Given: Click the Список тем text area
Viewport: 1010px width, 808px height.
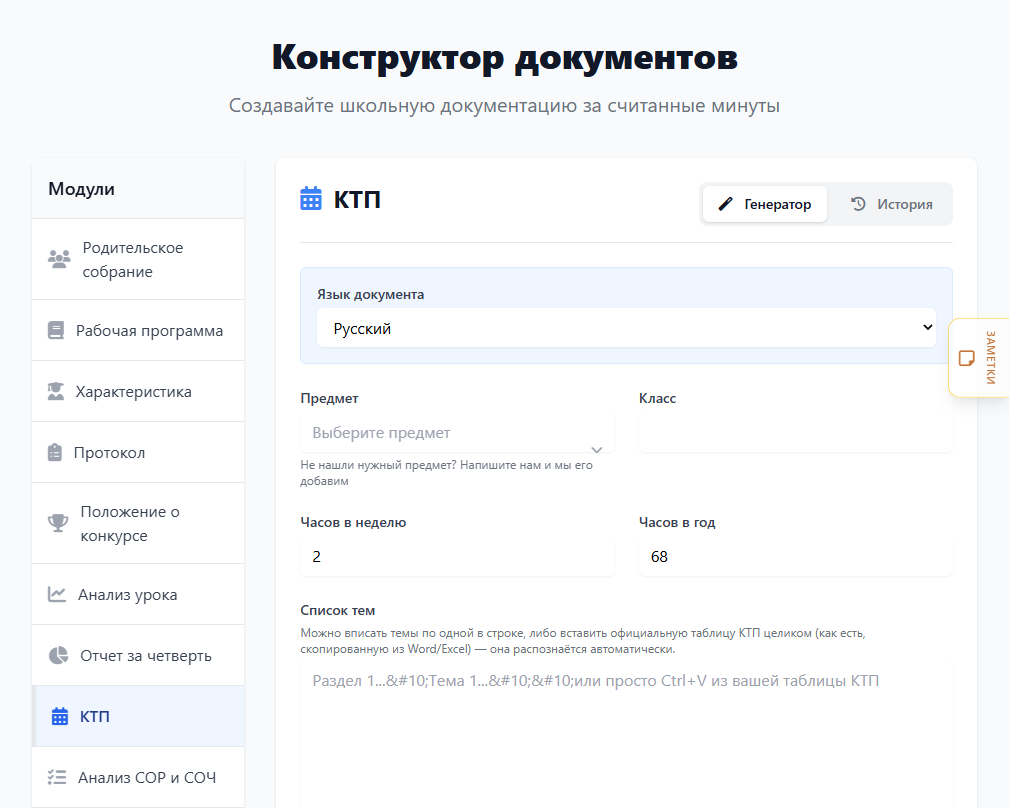Looking at the screenshot, I should pos(626,736).
